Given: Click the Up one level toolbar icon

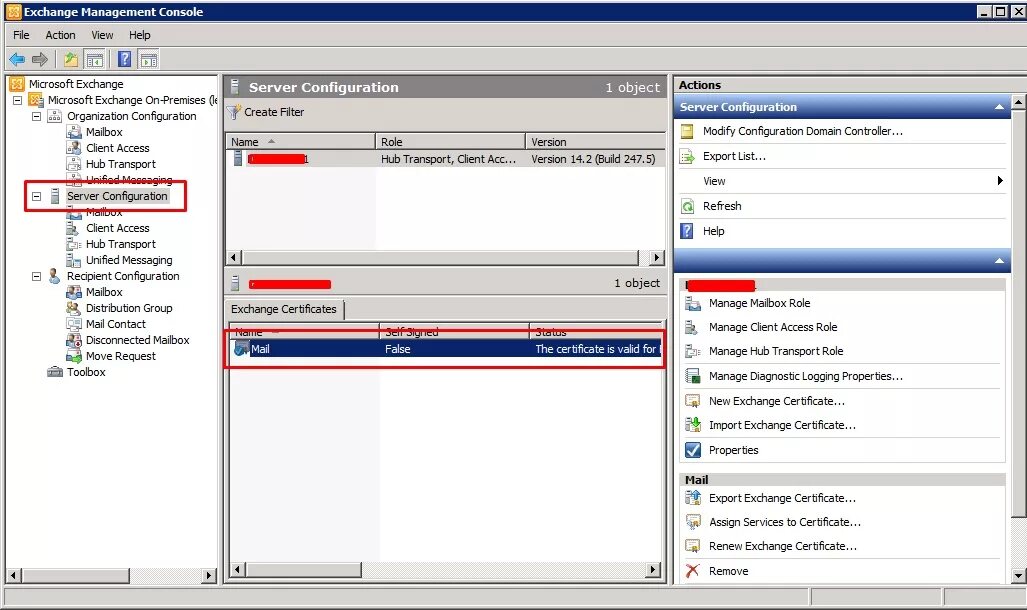Looking at the screenshot, I should pyautogui.click(x=71, y=60).
